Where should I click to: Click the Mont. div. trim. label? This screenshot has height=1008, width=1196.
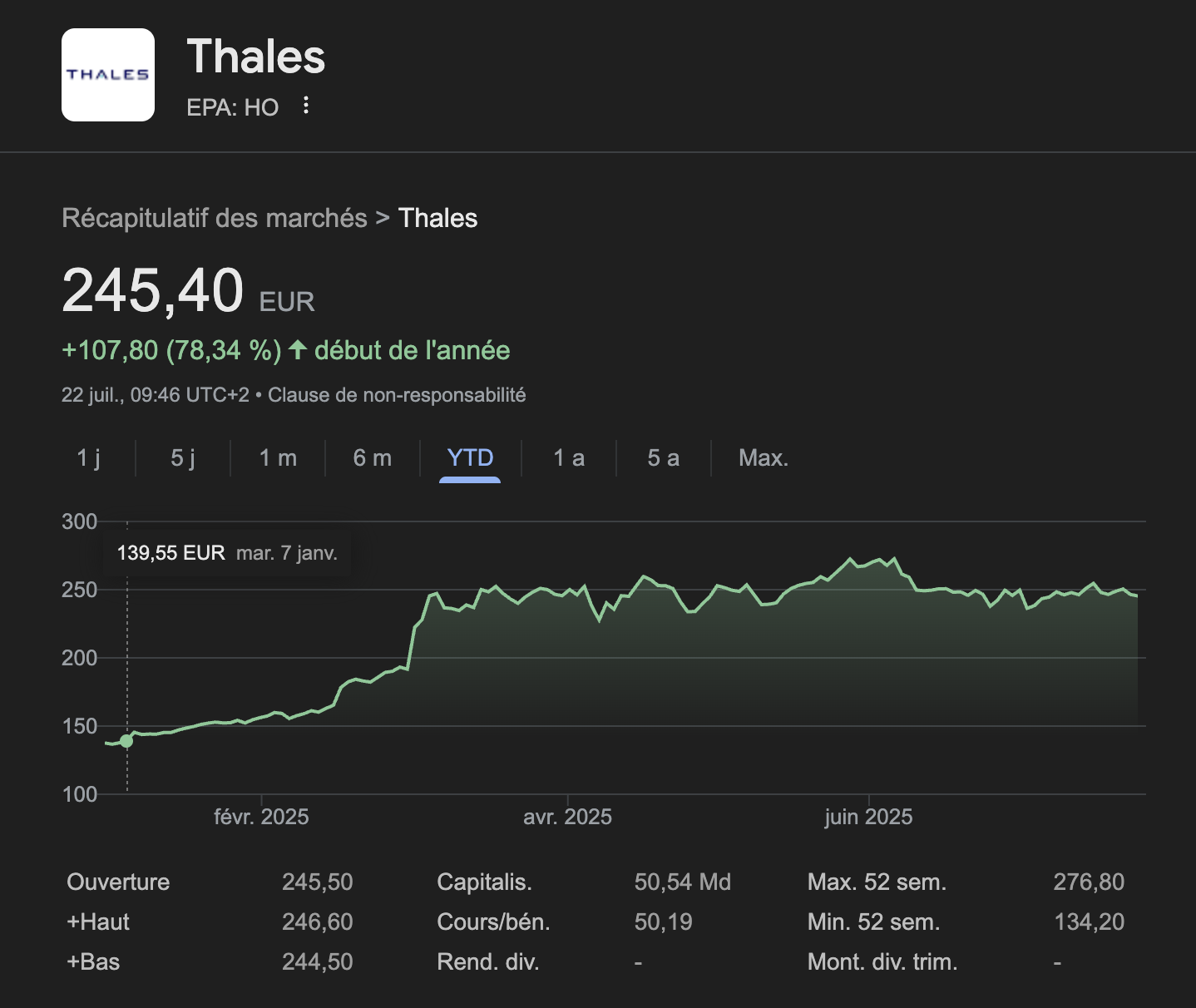(x=882, y=961)
